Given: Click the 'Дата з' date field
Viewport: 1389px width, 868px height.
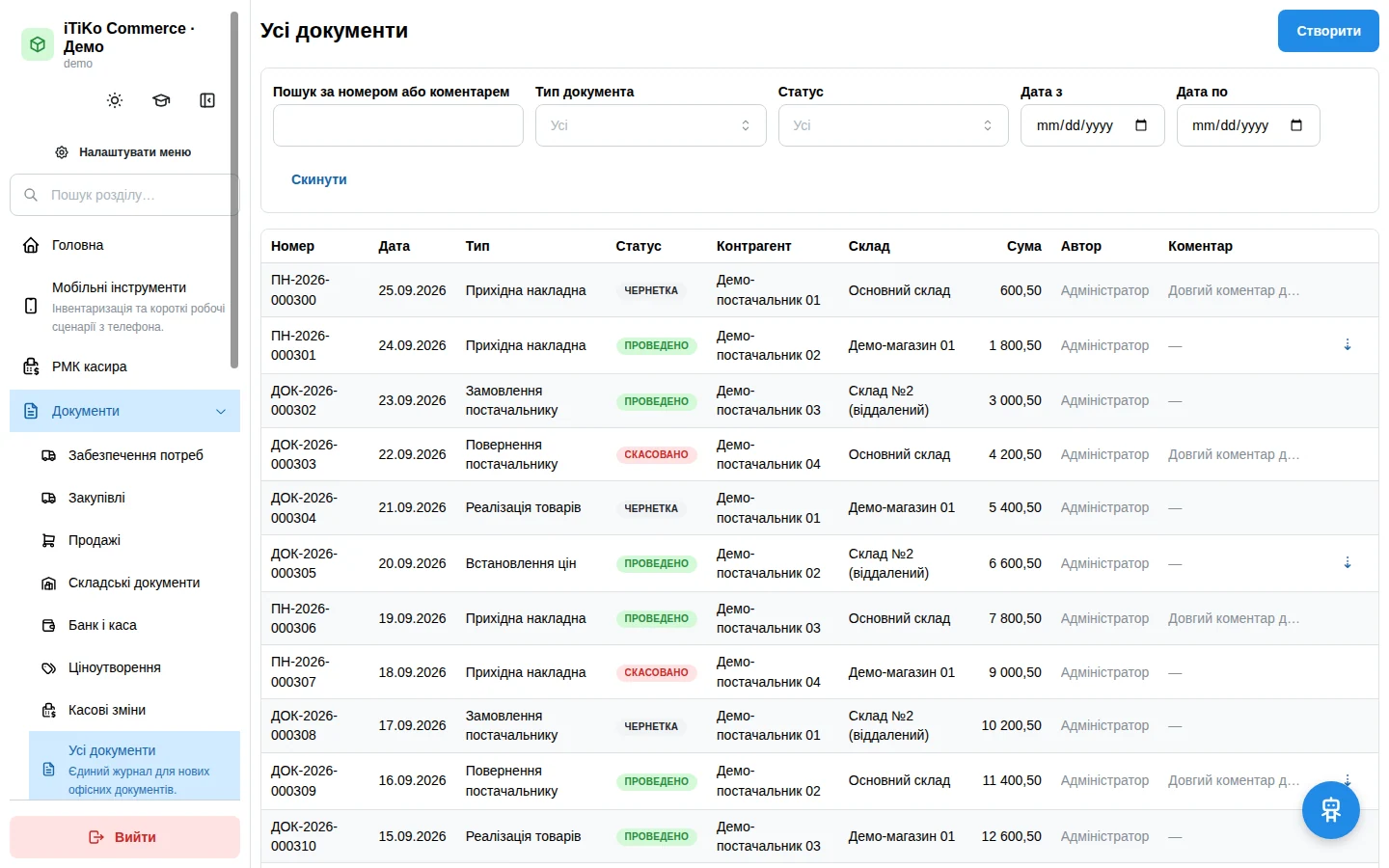Looking at the screenshot, I should point(1093,125).
